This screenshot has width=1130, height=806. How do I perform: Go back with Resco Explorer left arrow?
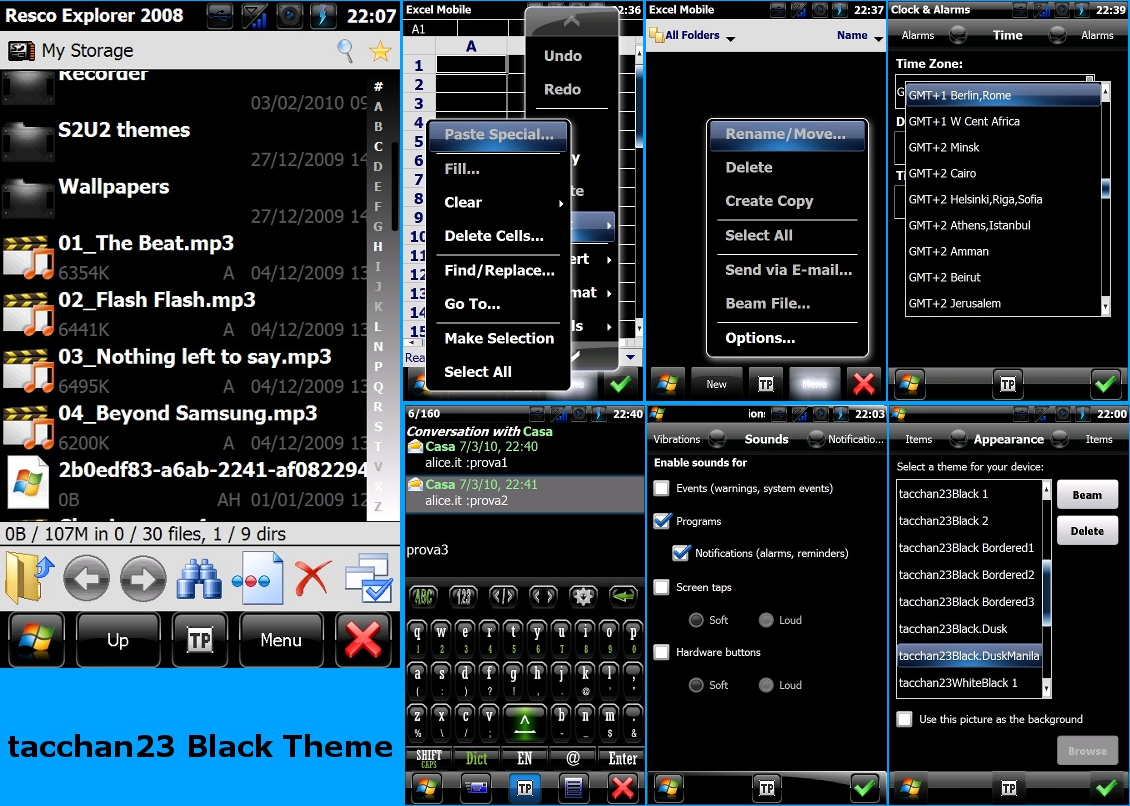(86, 578)
